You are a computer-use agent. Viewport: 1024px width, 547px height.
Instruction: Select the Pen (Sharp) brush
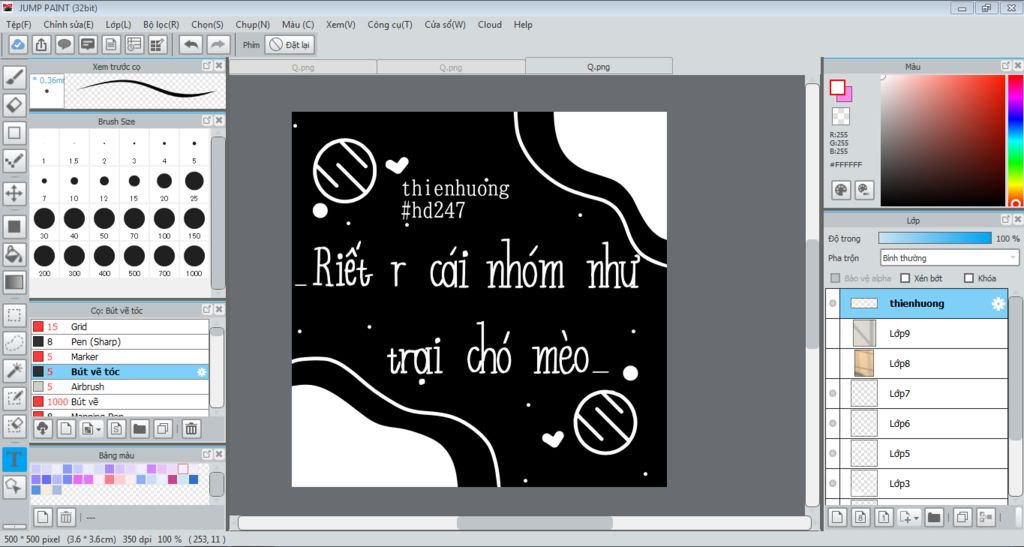pos(120,341)
